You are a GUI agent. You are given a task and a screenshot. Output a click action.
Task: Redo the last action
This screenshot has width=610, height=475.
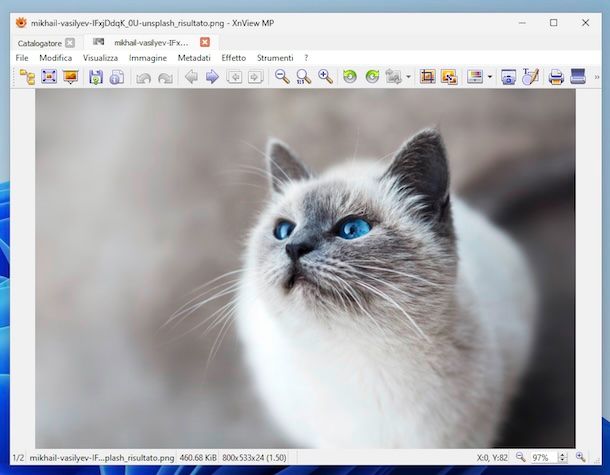(x=165, y=77)
